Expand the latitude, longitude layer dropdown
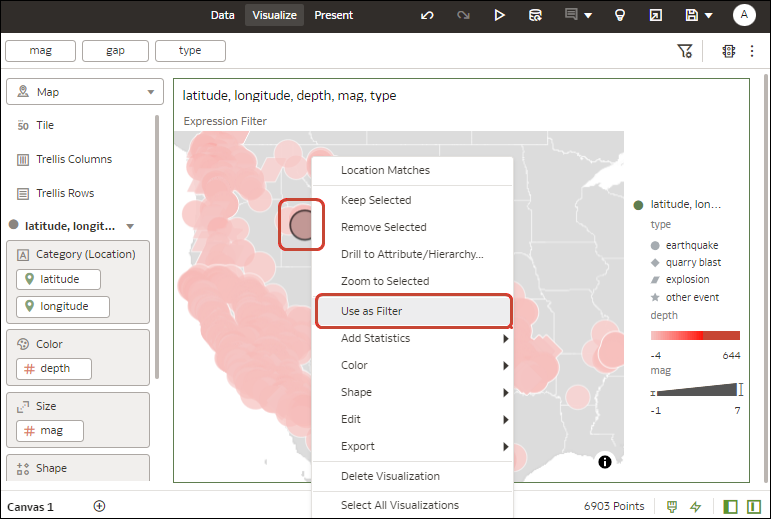Viewport: 771px width, 519px height. pyautogui.click(x=130, y=227)
